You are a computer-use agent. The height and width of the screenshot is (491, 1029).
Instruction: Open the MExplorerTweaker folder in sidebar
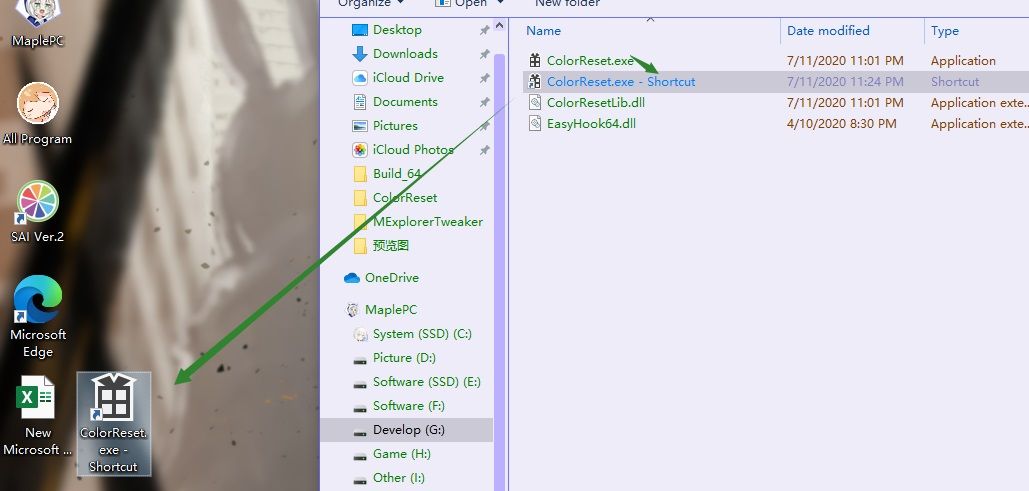pos(428,222)
